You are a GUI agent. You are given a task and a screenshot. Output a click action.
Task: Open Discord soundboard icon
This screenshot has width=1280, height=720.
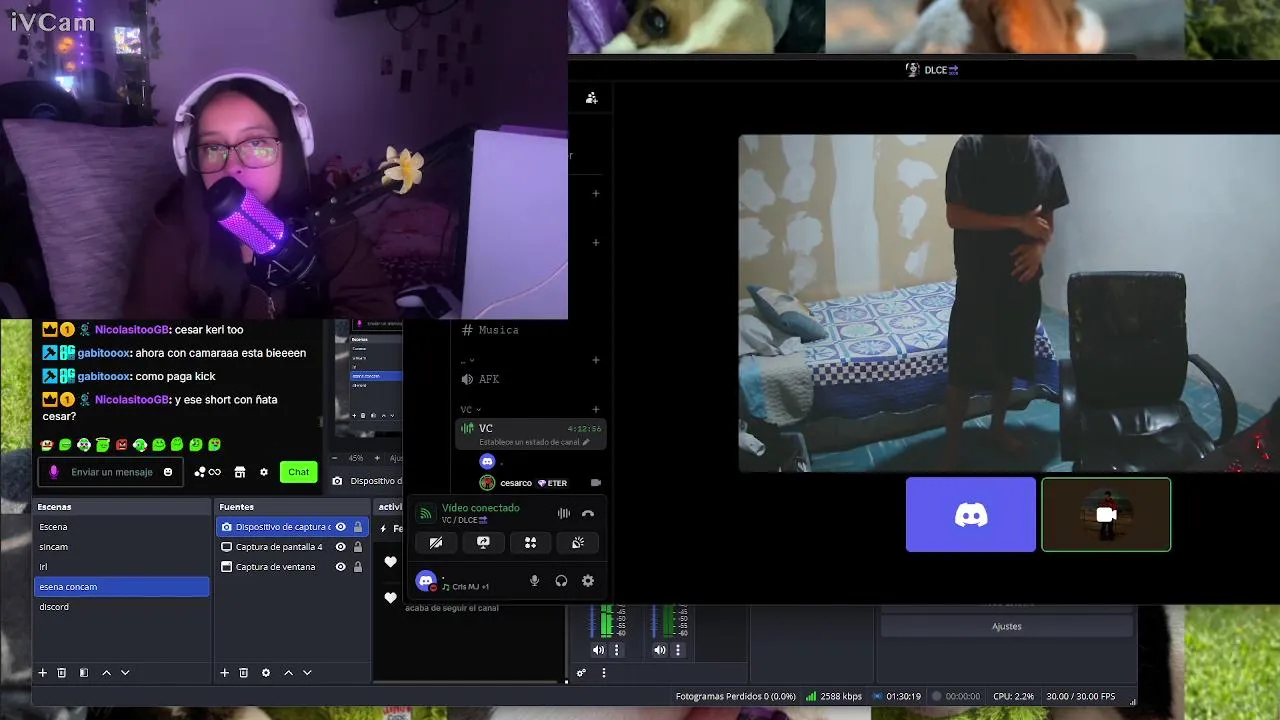point(578,542)
